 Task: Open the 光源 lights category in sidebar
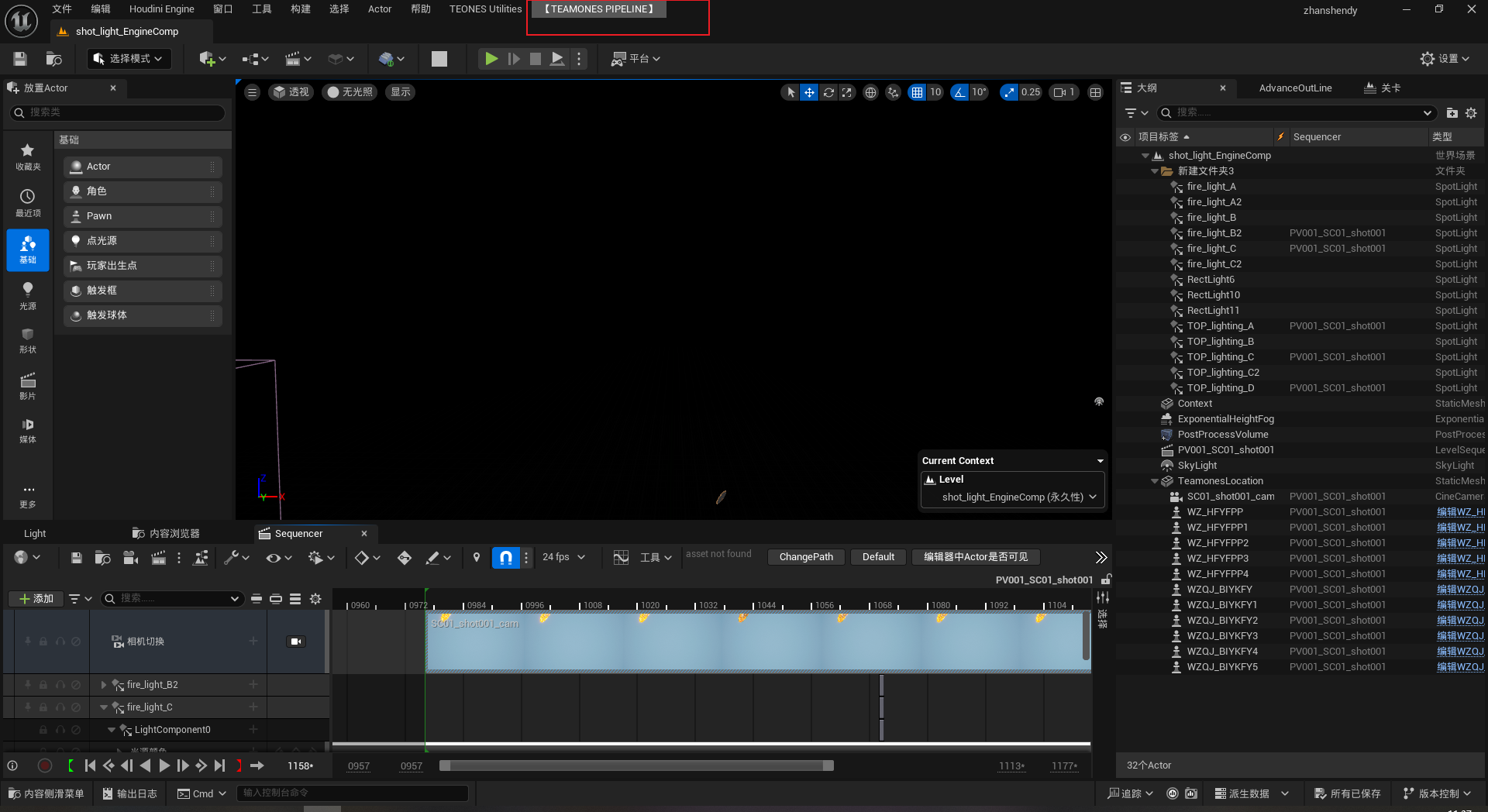[x=28, y=295]
